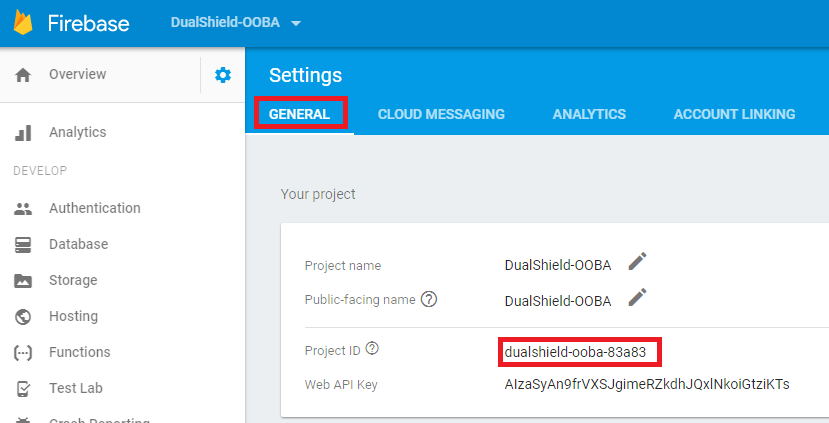Screen dimensions: 829x423
Task: Edit Project name with pencil icon
Action: point(637,262)
